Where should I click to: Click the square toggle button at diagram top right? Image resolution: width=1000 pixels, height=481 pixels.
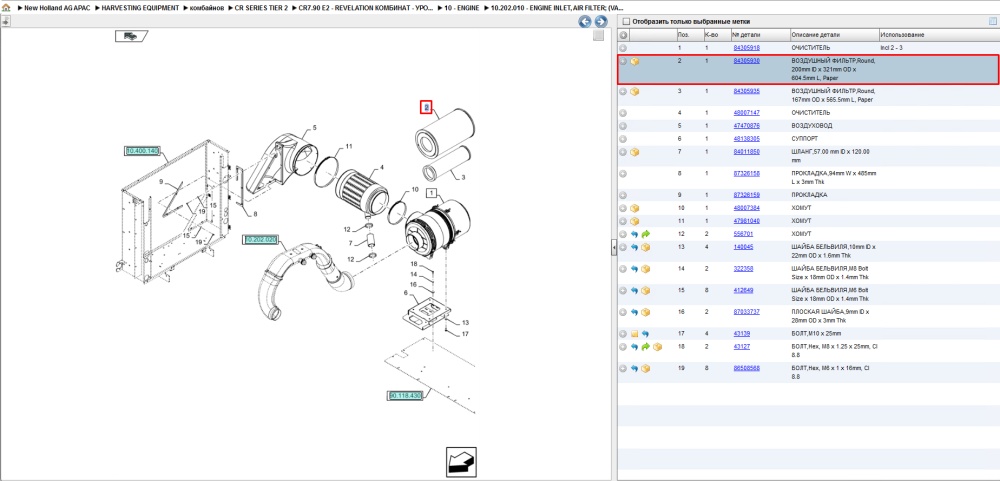598,36
